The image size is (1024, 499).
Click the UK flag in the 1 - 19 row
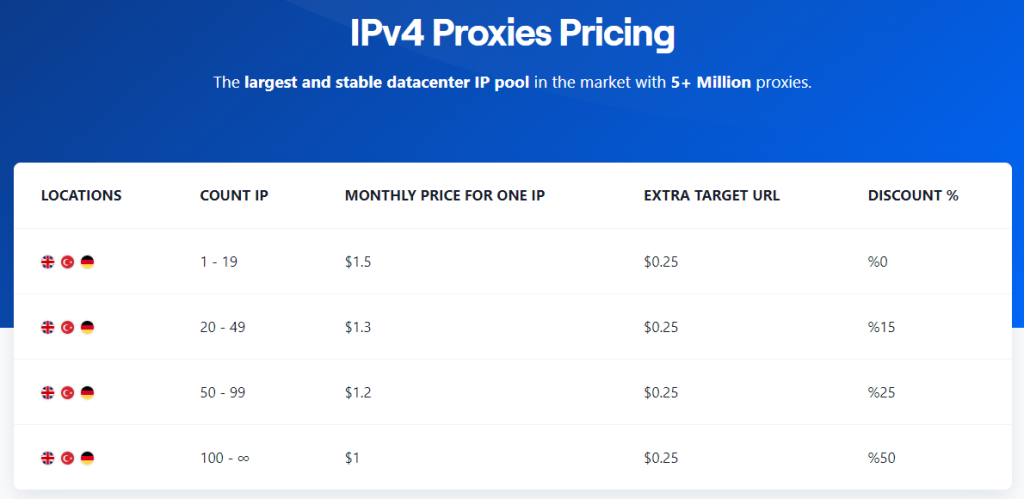pyautogui.click(x=47, y=262)
